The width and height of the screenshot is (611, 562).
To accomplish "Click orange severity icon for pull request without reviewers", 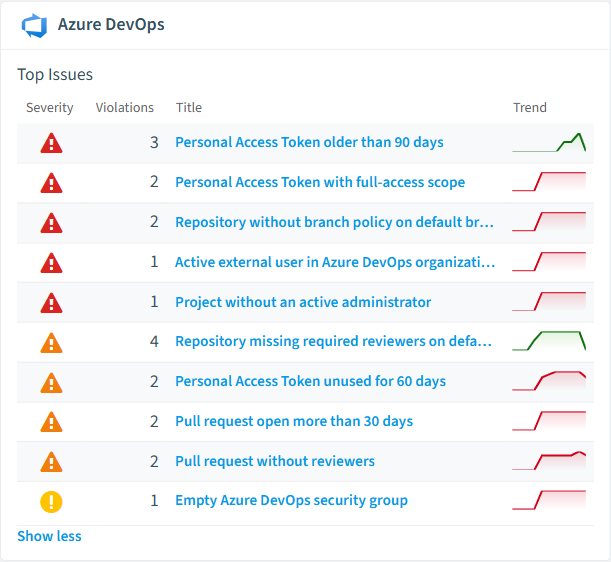I will point(51,462).
